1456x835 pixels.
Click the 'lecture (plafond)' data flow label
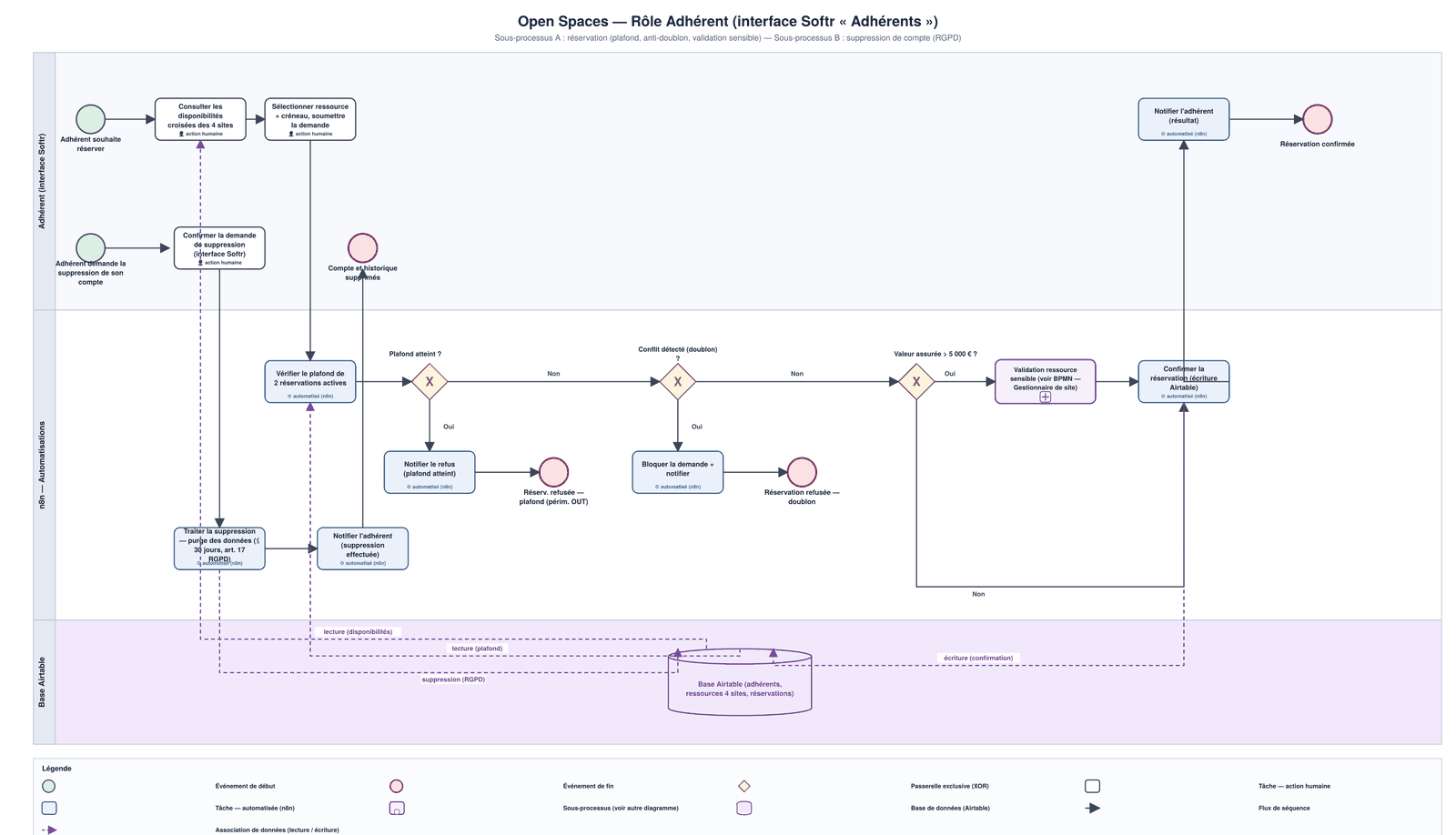click(477, 649)
